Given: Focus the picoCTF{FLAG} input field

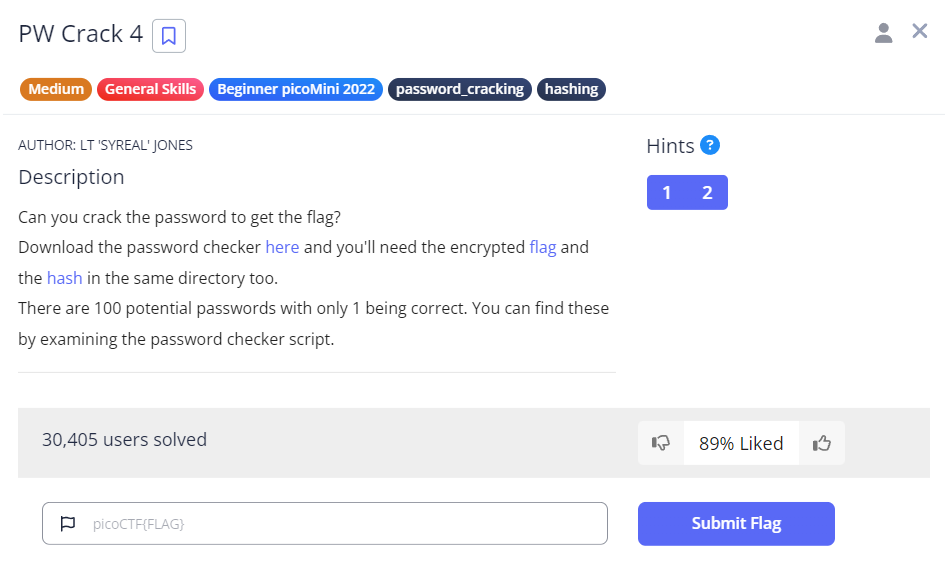Looking at the screenshot, I should pos(340,523).
